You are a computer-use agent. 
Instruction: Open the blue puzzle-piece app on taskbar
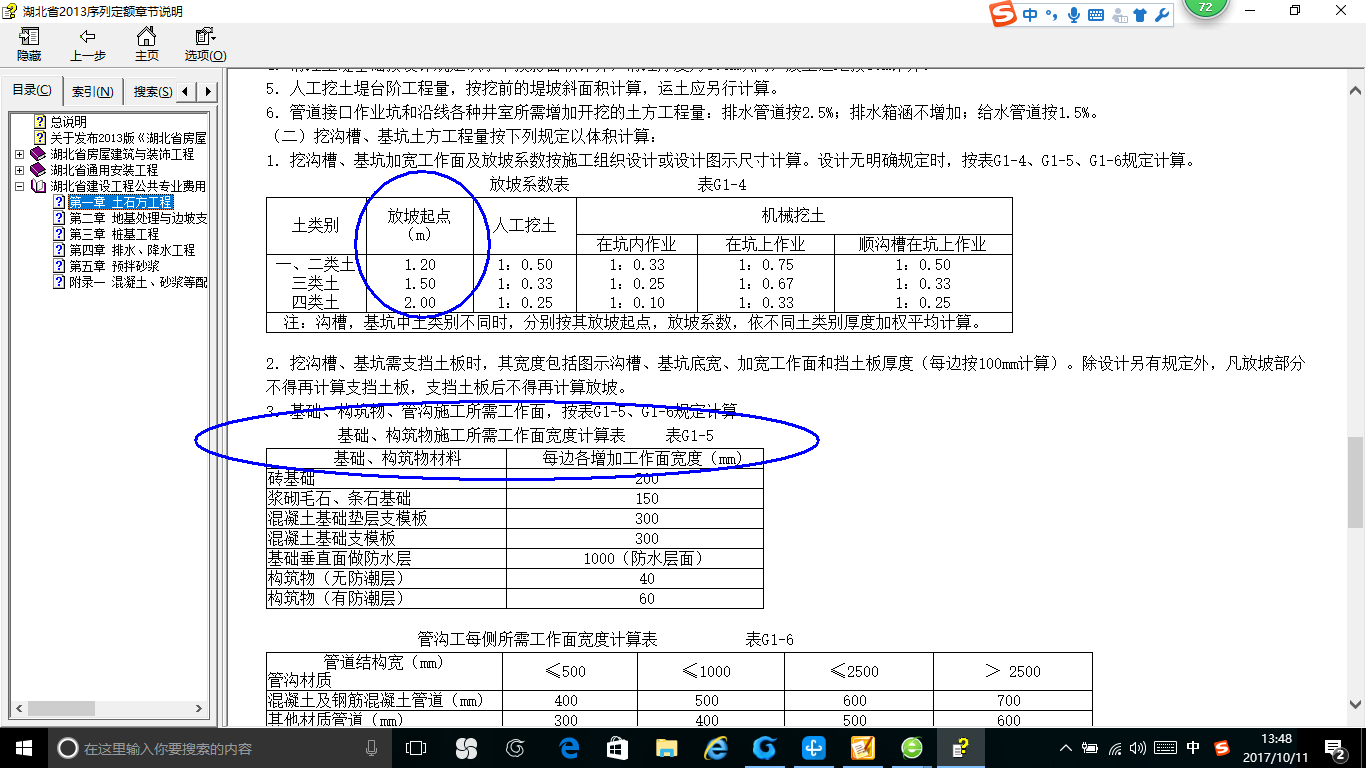pos(813,748)
